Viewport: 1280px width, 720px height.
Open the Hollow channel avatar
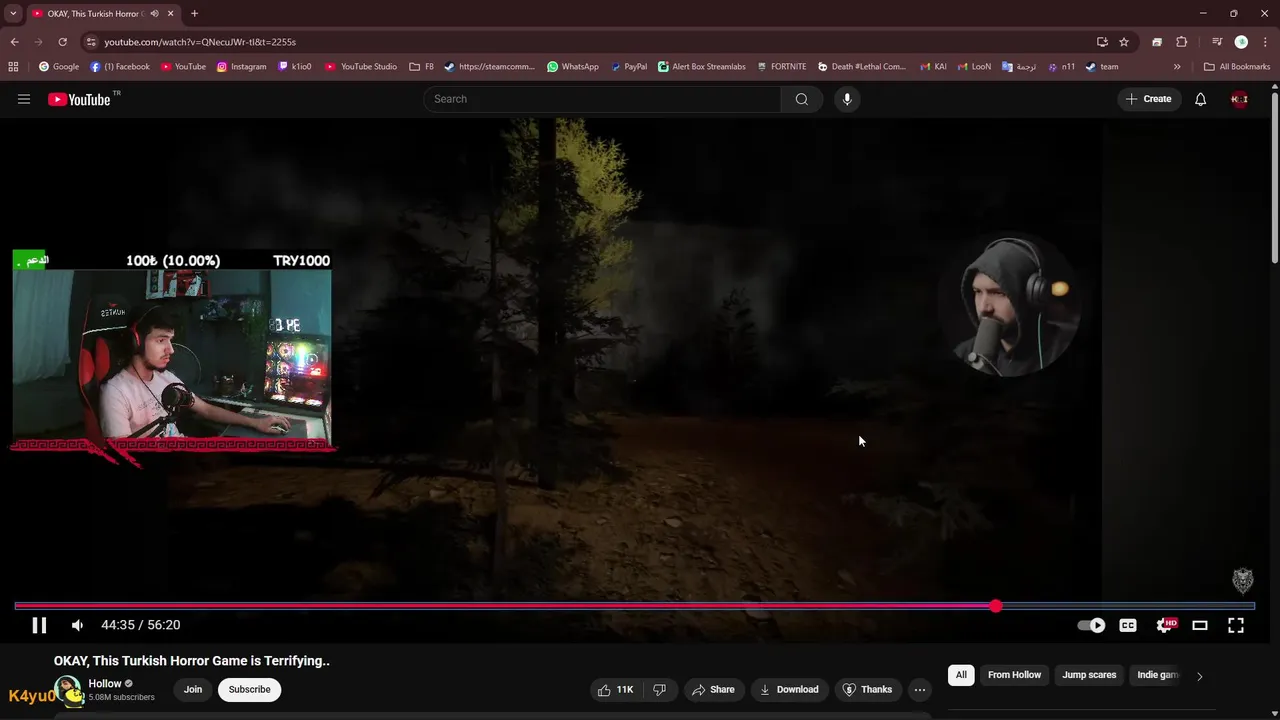tap(68, 690)
